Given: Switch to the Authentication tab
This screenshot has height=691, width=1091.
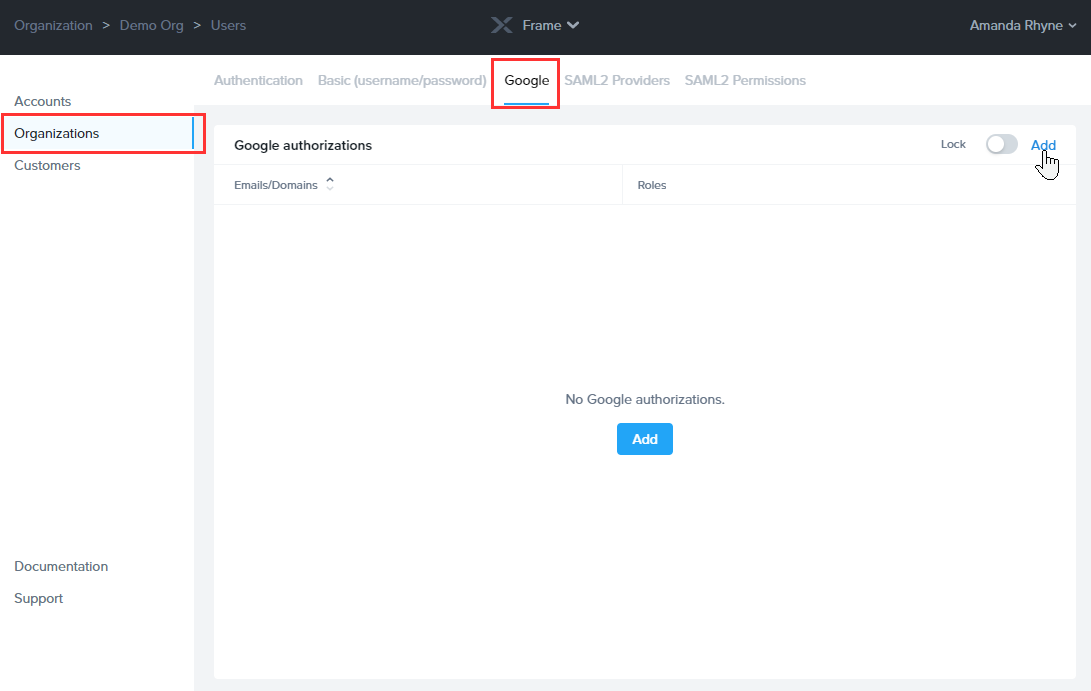Looking at the screenshot, I should click(x=258, y=80).
